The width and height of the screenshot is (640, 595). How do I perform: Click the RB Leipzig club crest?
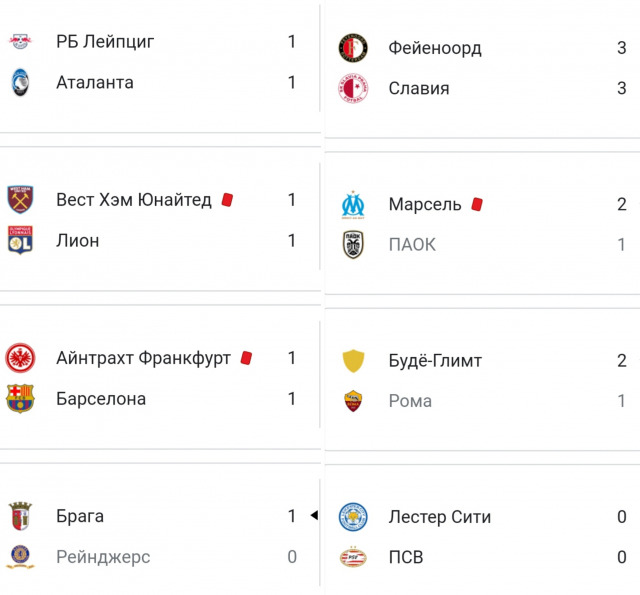(x=20, y=42)
